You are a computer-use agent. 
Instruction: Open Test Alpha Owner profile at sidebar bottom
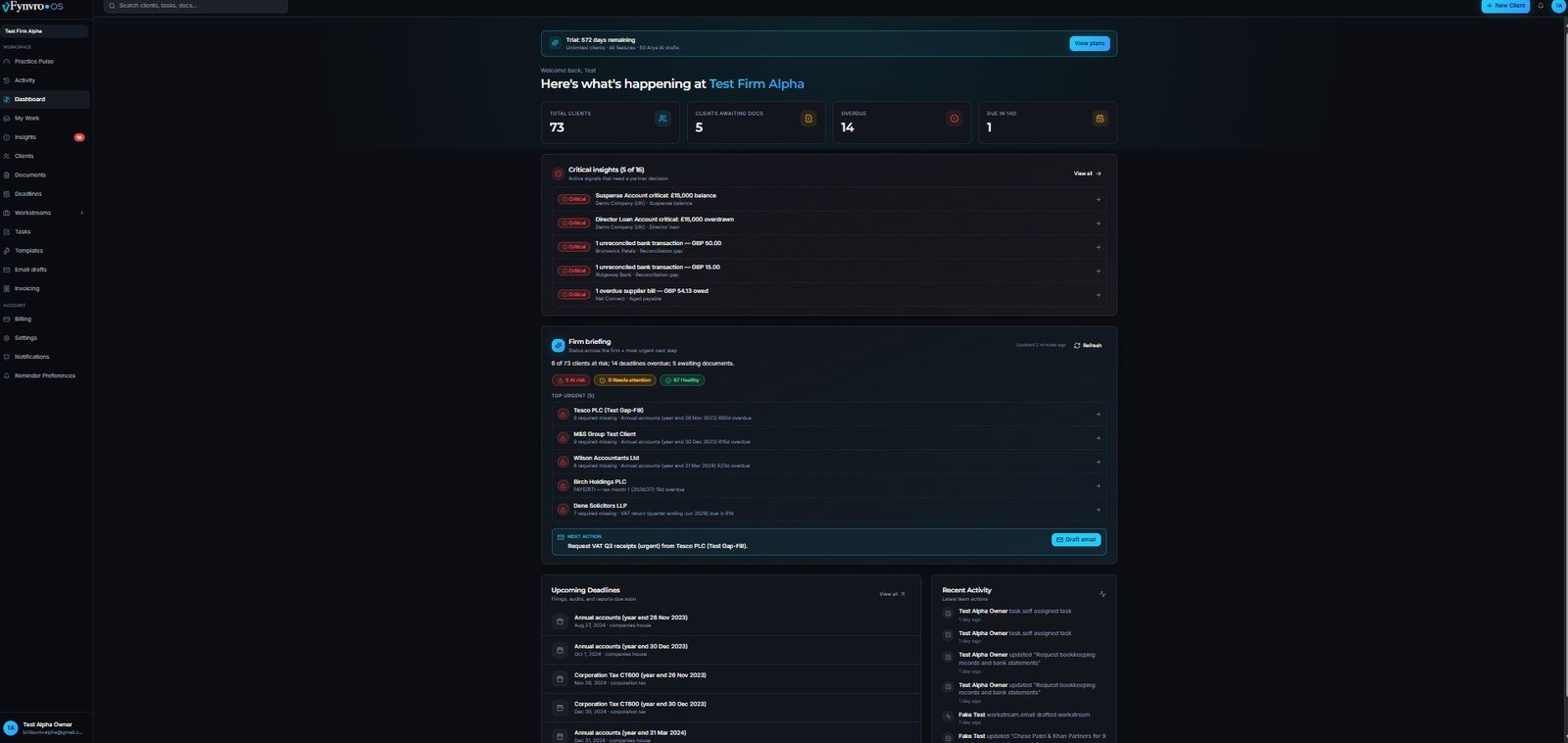(45, 728)
